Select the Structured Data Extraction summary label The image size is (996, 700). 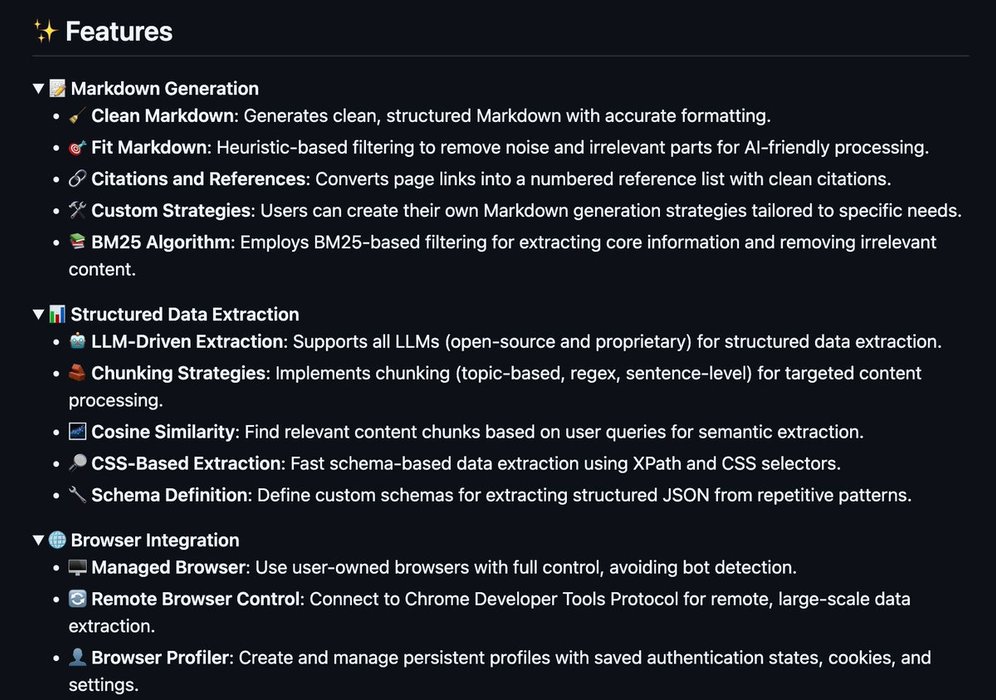point(185,314)
